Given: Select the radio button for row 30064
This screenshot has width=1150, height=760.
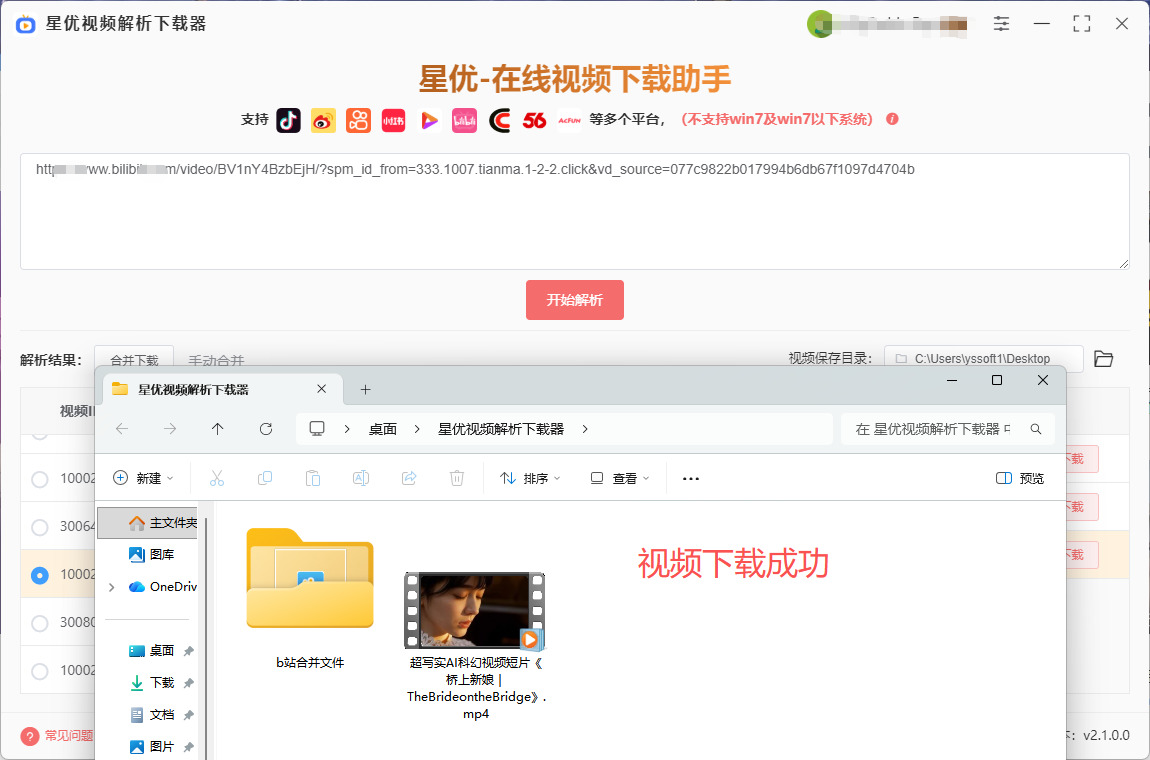Looking at the screenshot, I should tap(40, 527).
